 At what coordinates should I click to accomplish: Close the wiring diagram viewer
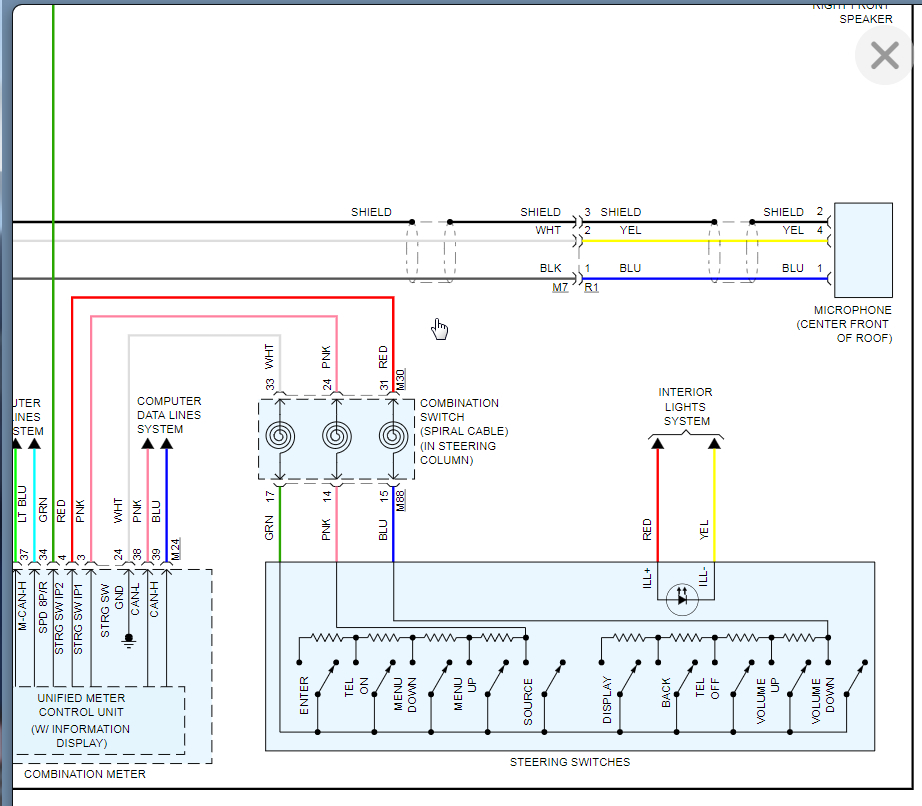[884, 56]
